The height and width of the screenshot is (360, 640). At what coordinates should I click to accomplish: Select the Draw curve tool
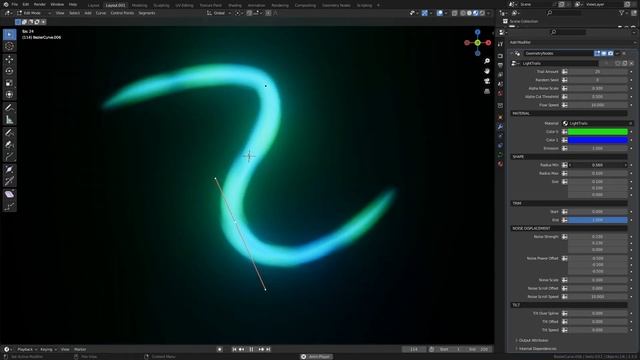tap(9, 133)
